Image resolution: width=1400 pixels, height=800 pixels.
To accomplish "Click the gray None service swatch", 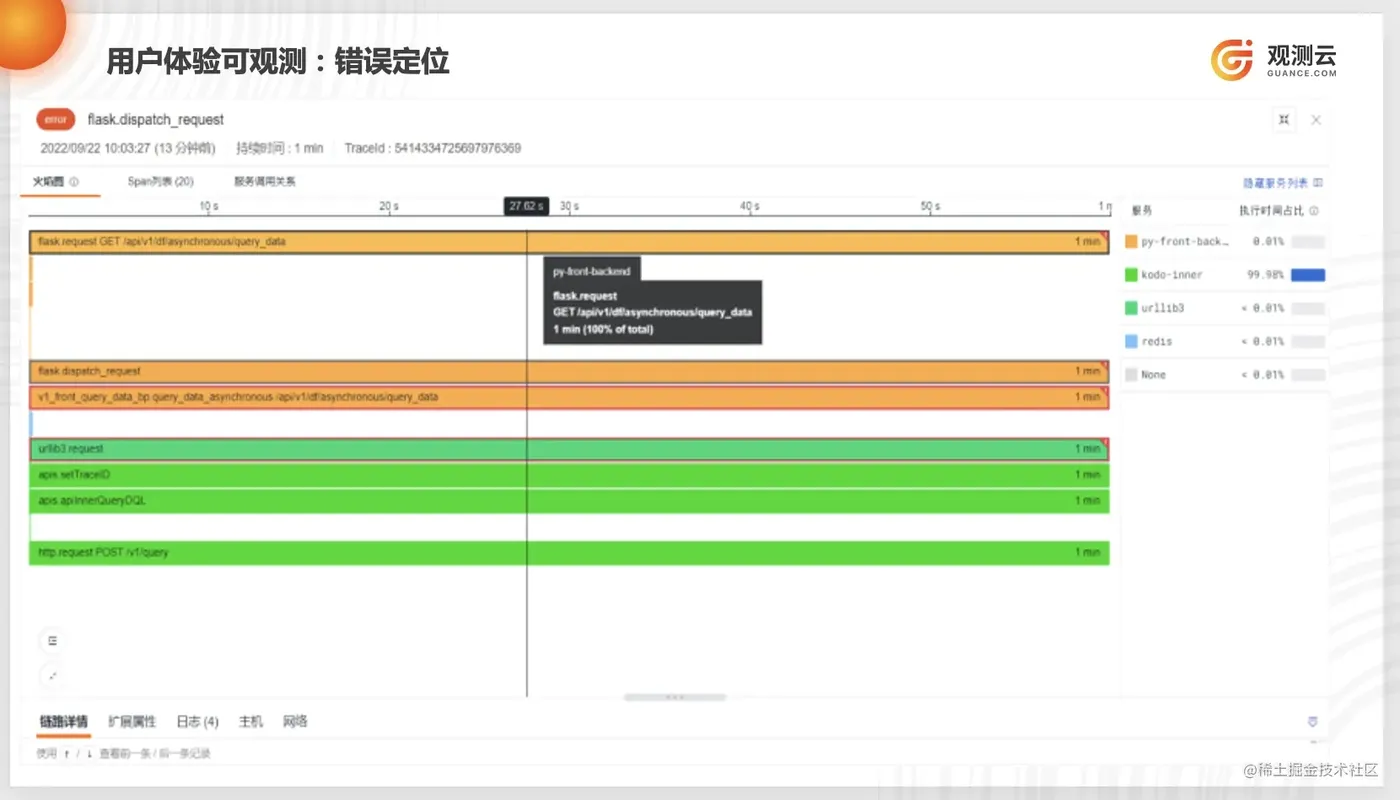I will pyautogui.click(x=1131, y=375).
